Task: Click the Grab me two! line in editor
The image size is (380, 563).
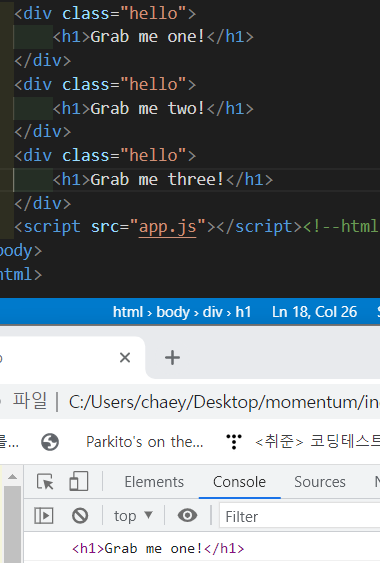Action: click(153, 108)
